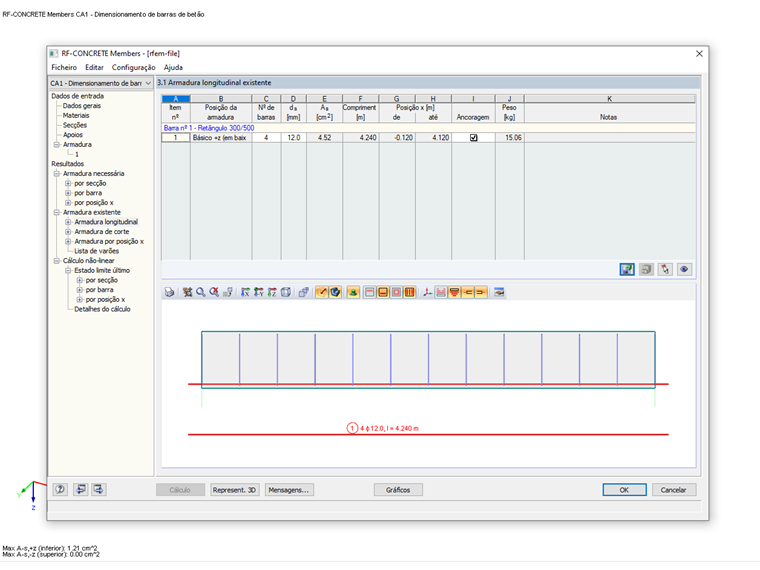Click the blue-framed save reinforcement icon
Screen dimensions: 760x570
tap(627, 269)
